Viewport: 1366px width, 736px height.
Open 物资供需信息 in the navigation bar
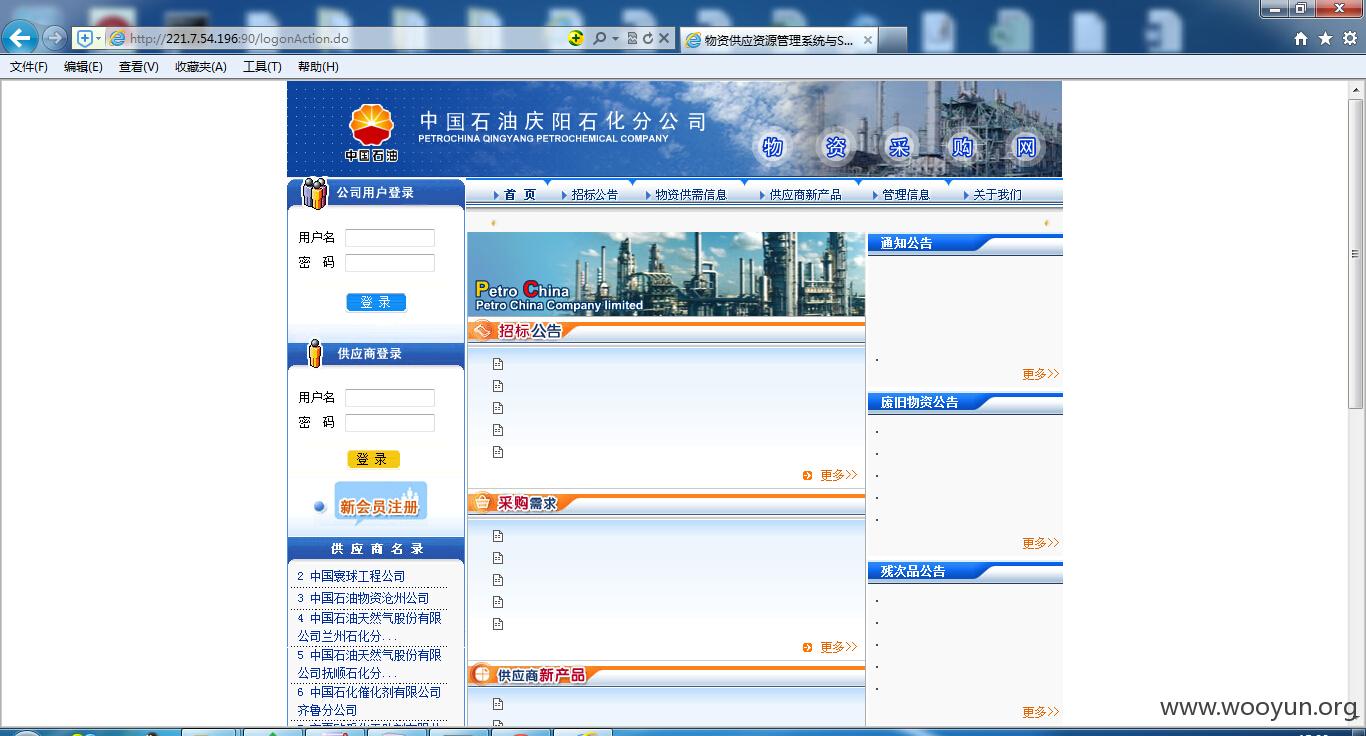point(690,195)
